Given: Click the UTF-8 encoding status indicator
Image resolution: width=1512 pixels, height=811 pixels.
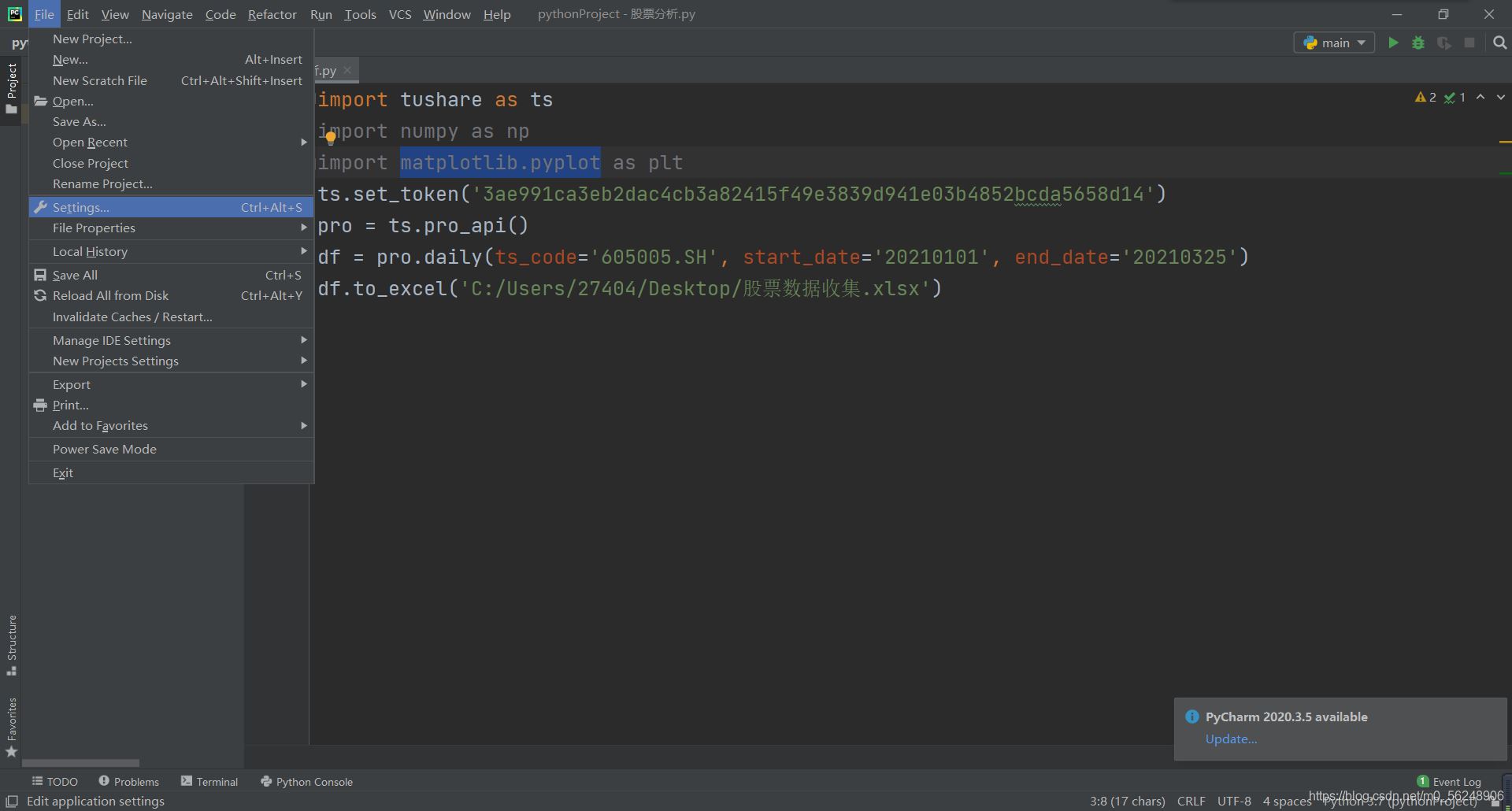Looking at the screenshot, I should 1234,801.
